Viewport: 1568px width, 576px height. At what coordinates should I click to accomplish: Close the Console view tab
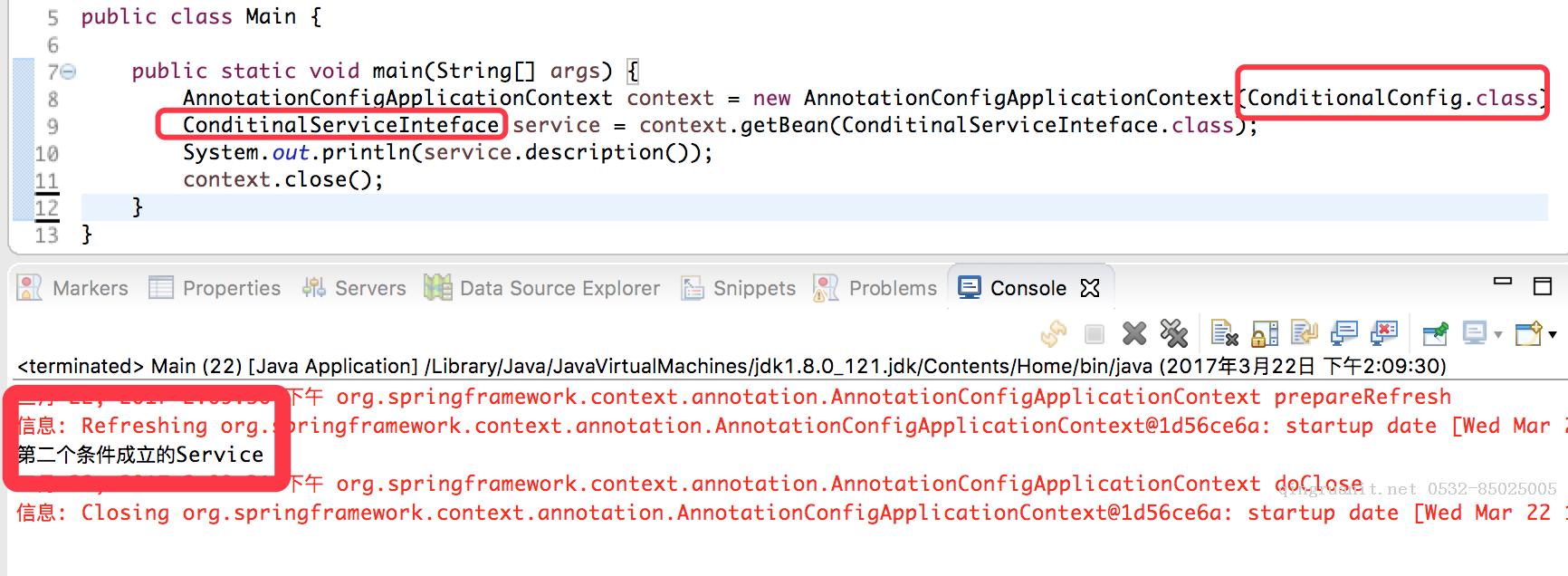coord(1090,288)
